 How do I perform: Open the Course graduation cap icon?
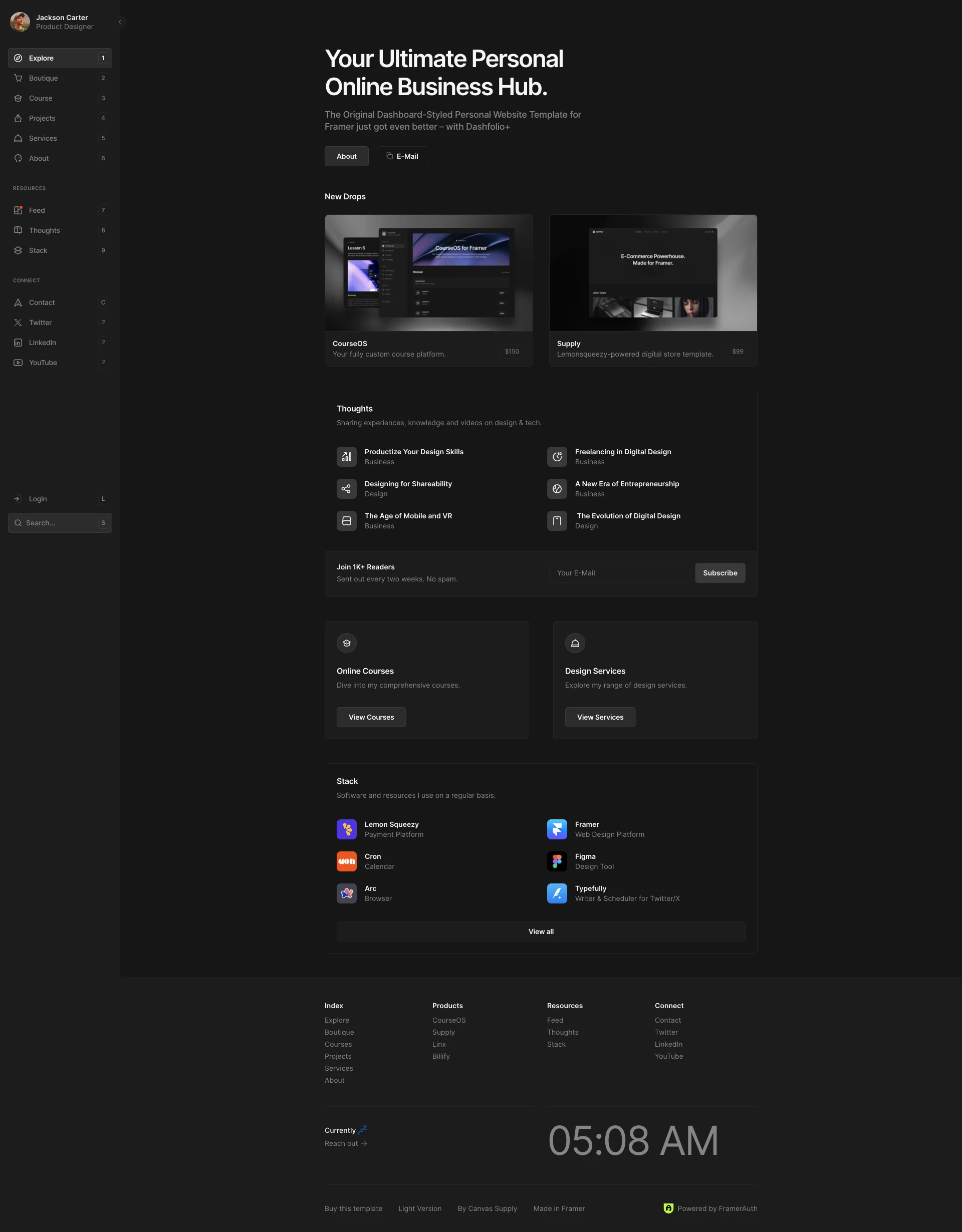click(18, 98)
